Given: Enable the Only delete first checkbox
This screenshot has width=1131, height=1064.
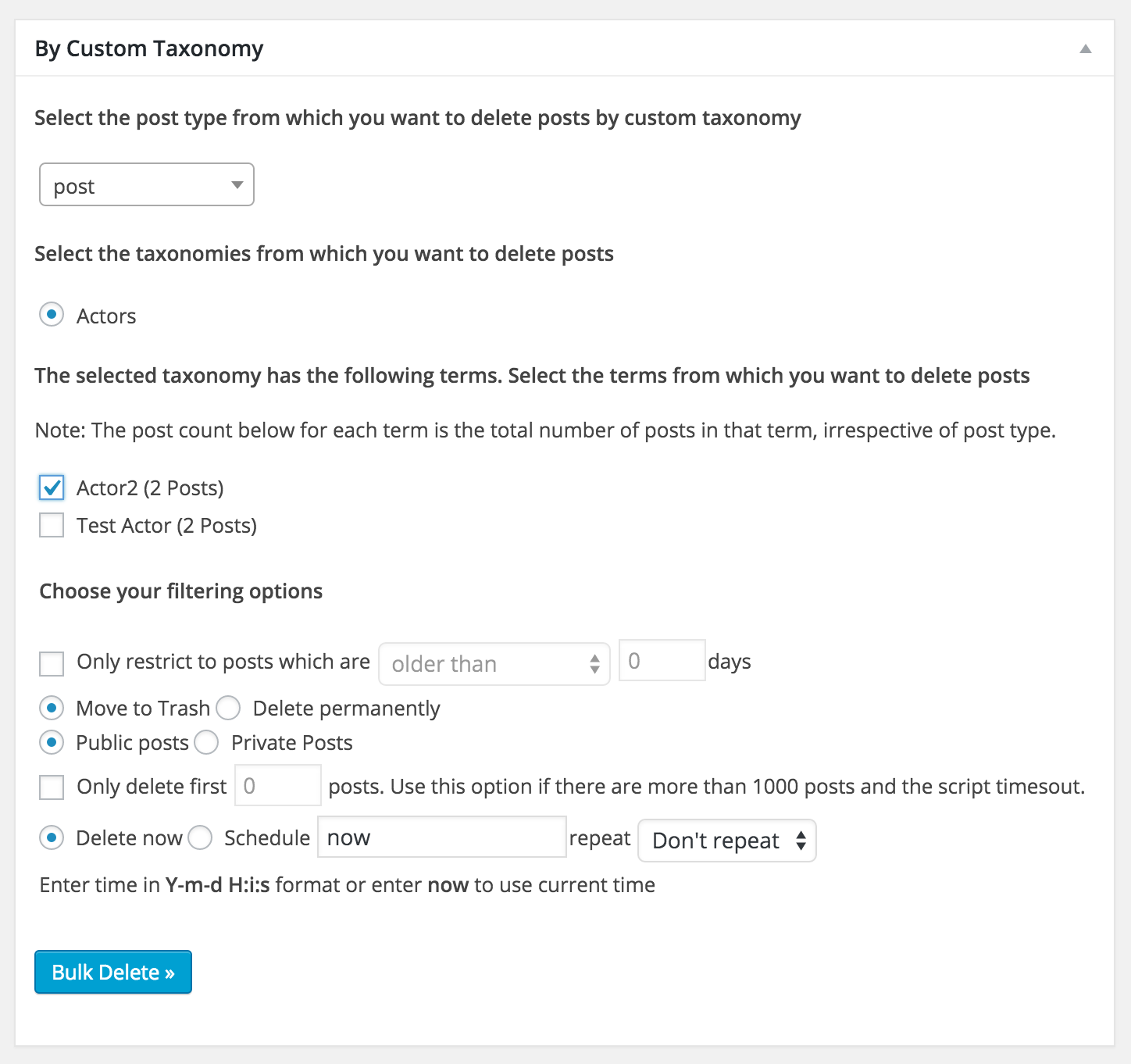Looking at the screenshot, I should point(52,787).
